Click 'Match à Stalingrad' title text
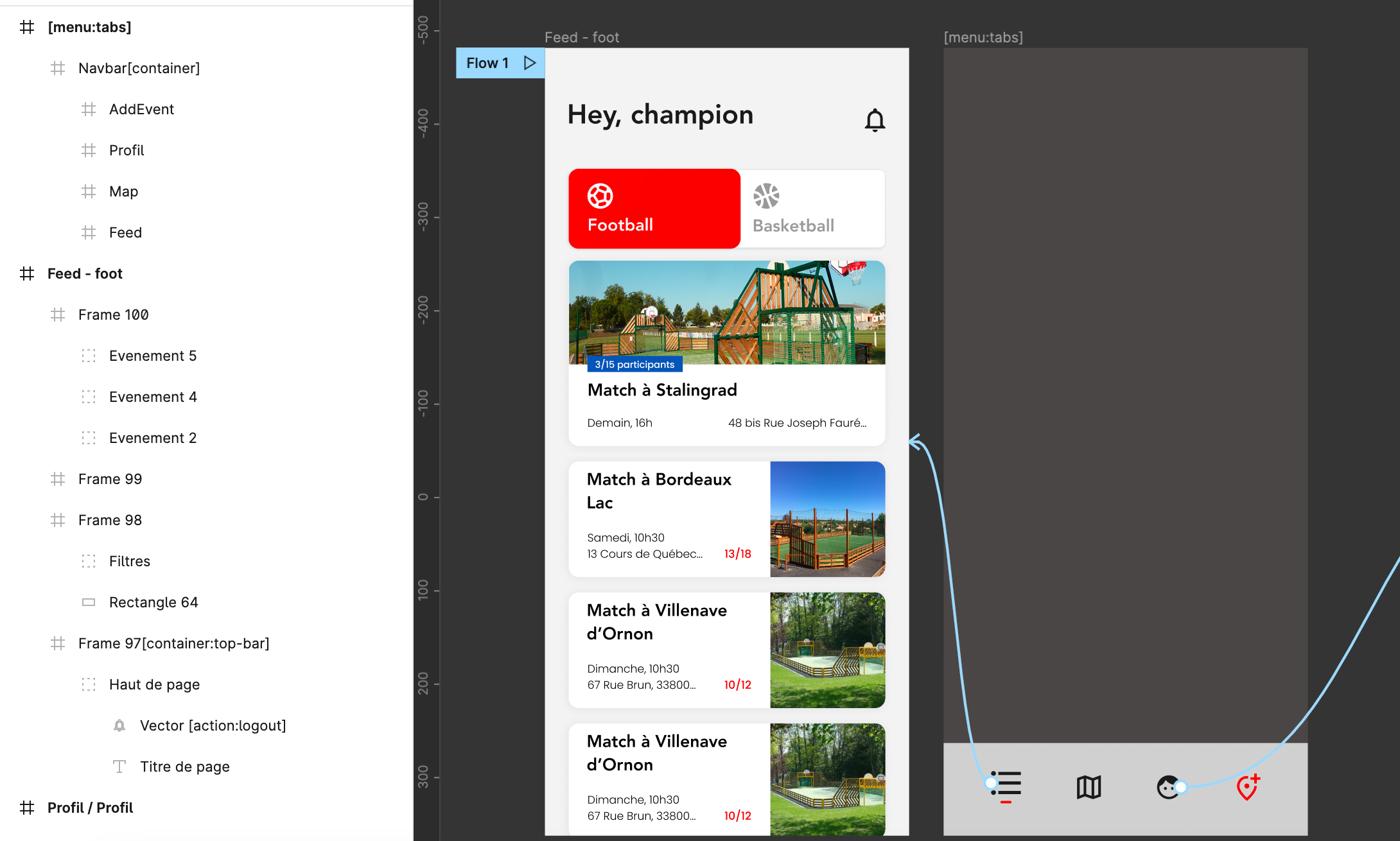The height and width of the screenshot is (841, 1400). pos(662,390)
